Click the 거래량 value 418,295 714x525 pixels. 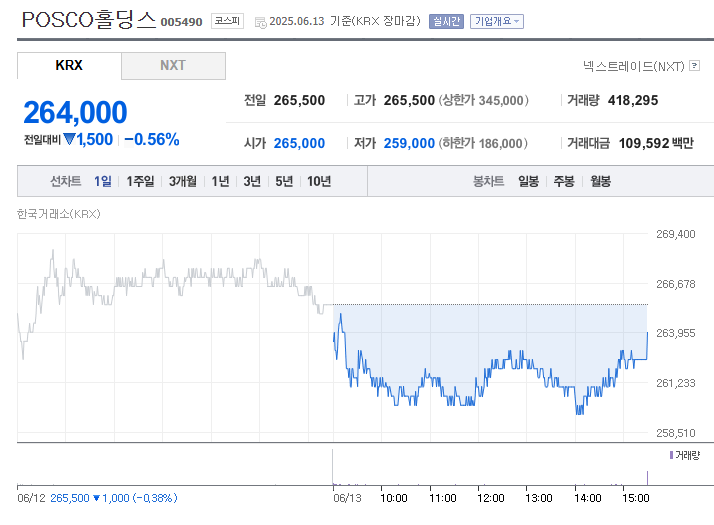(x=633, y=100)
